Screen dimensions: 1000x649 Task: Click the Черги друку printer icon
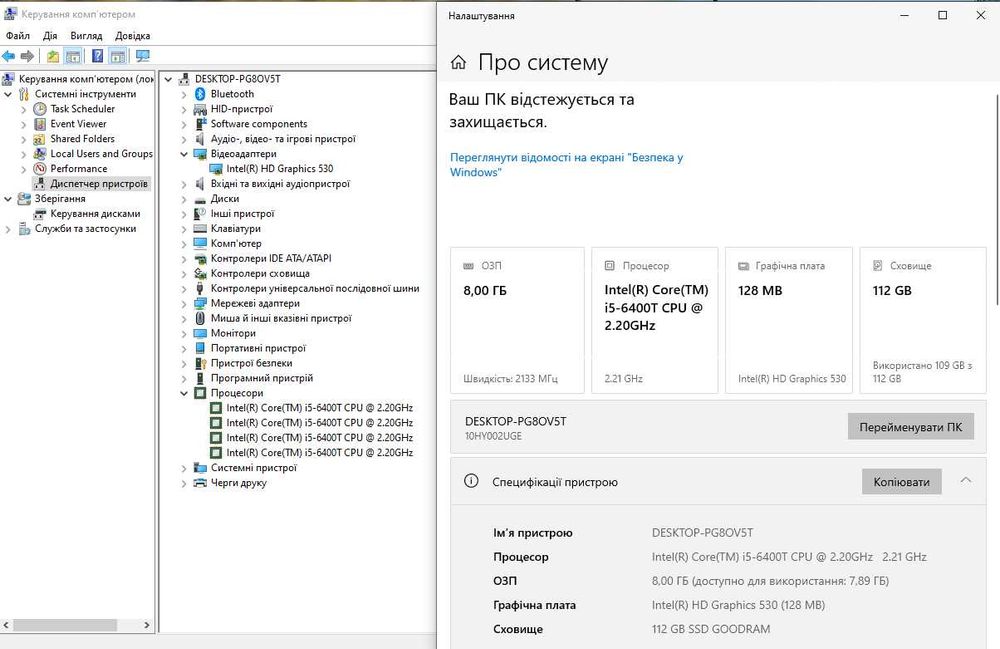[x=200, y=483]
